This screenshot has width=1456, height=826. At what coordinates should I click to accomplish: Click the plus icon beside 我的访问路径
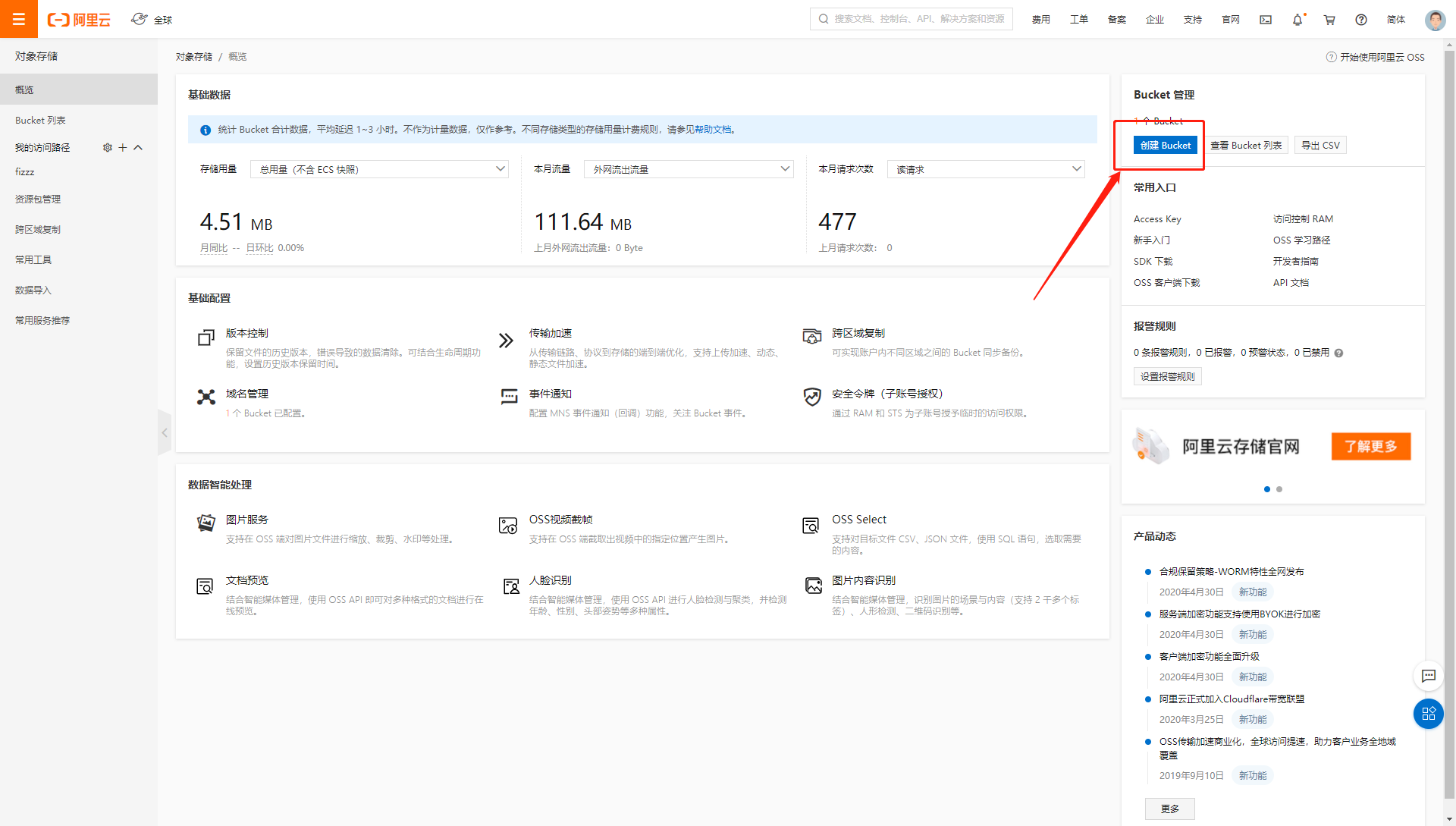coord(122,148)
